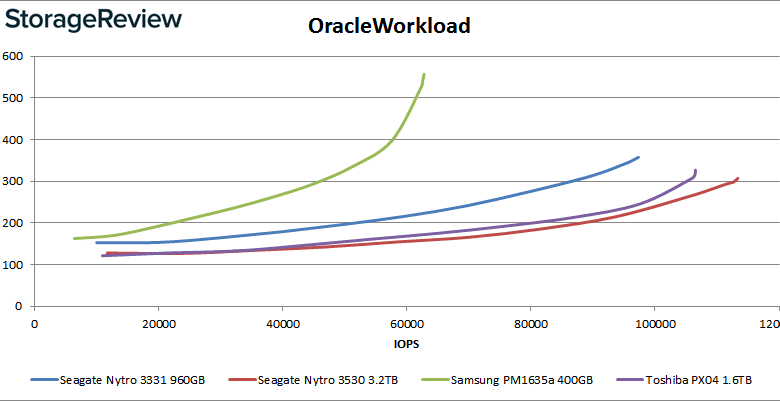This screenshot has width=780, height=401.
Task: Click the OracleWorkload chart title
Action: click(389, 26)
